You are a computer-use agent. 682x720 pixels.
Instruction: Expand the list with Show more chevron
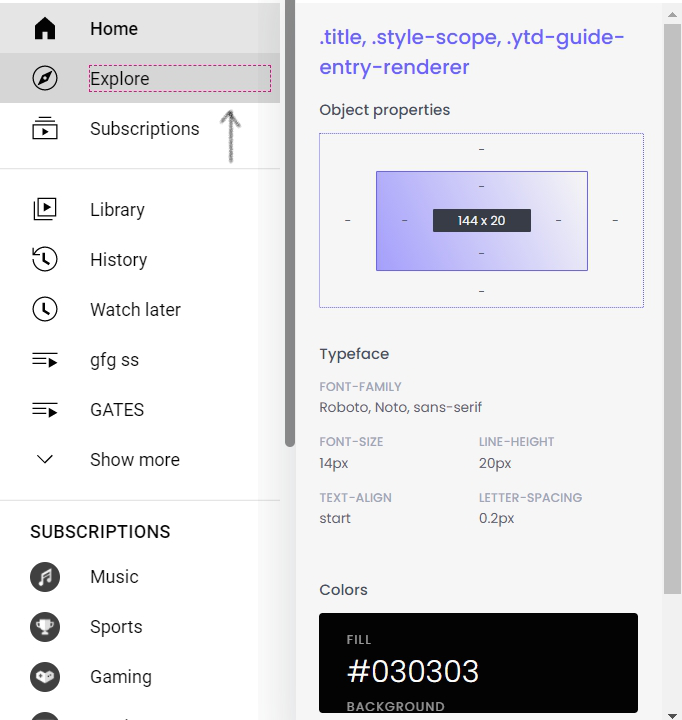coord(45,459)
